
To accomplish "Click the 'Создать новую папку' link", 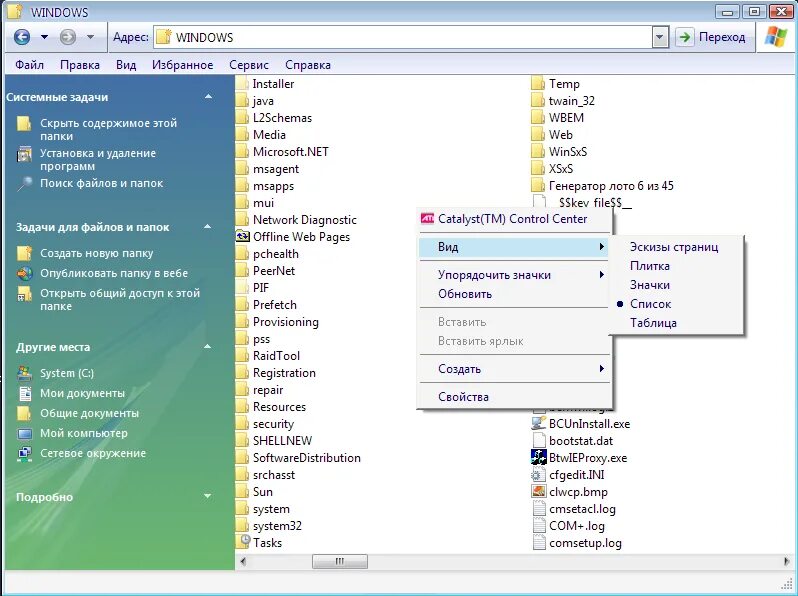I will 96,253.
